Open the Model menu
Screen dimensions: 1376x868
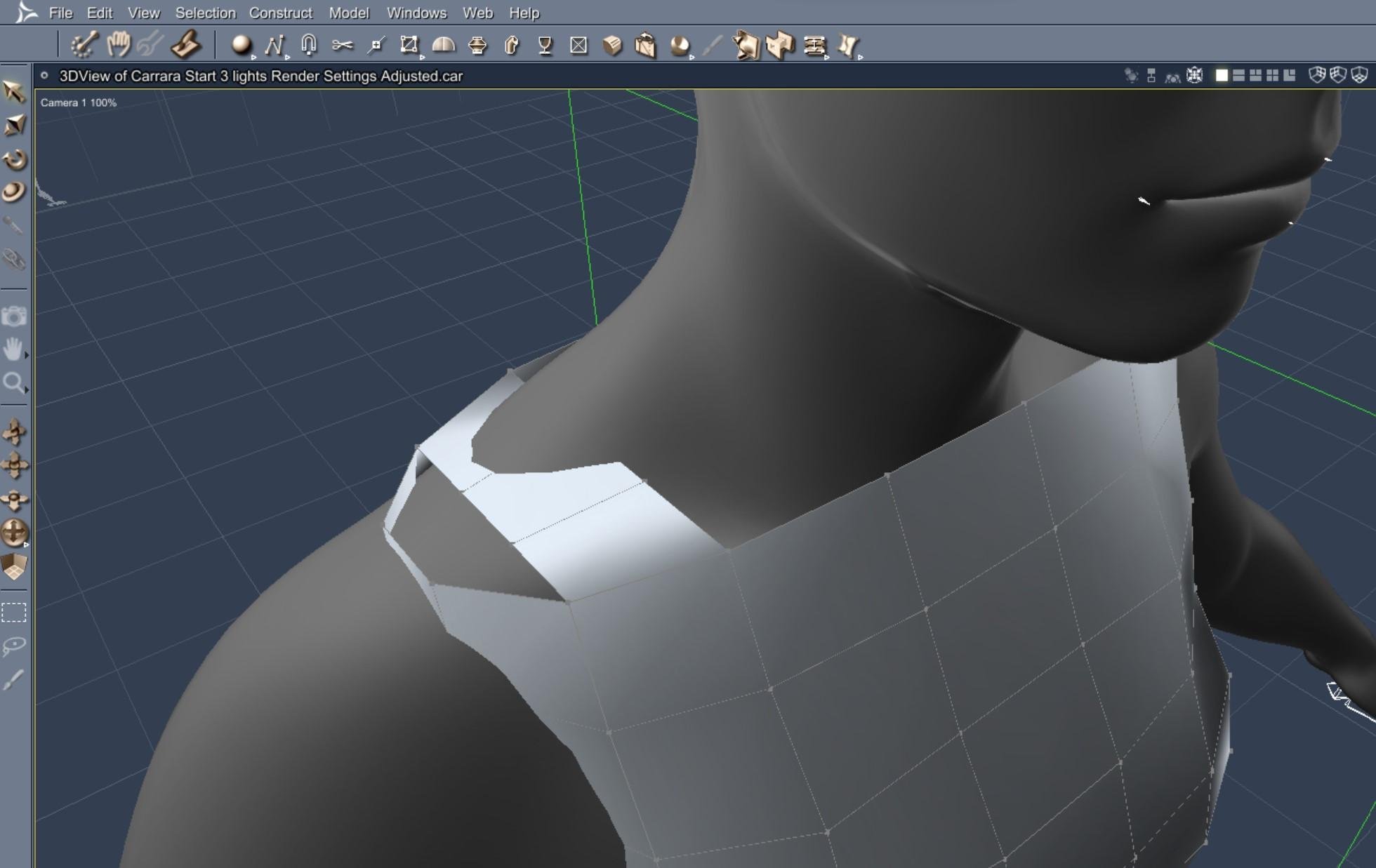click(x=349, y=13)
